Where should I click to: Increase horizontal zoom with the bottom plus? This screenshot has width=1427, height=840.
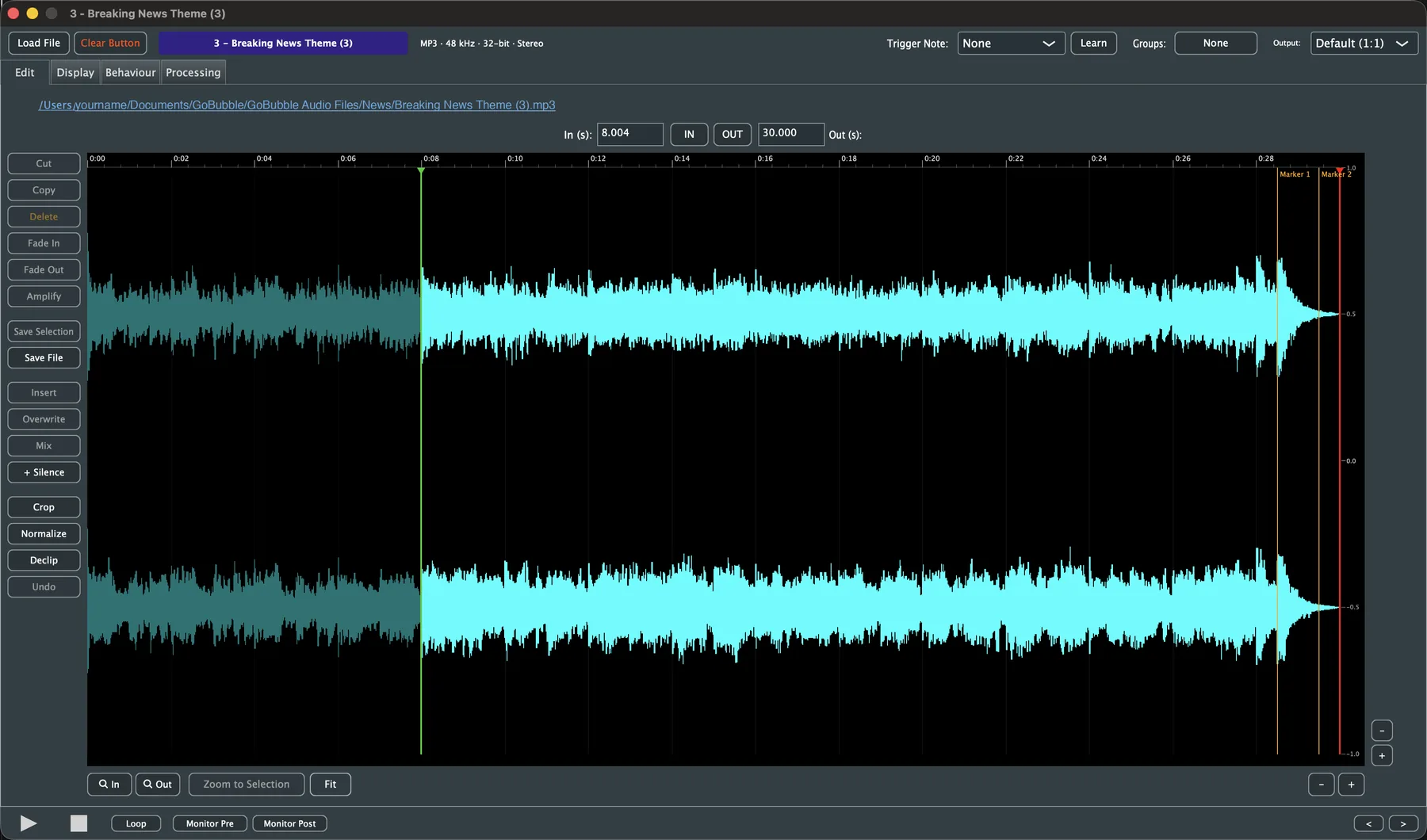tap(1352, 785)
